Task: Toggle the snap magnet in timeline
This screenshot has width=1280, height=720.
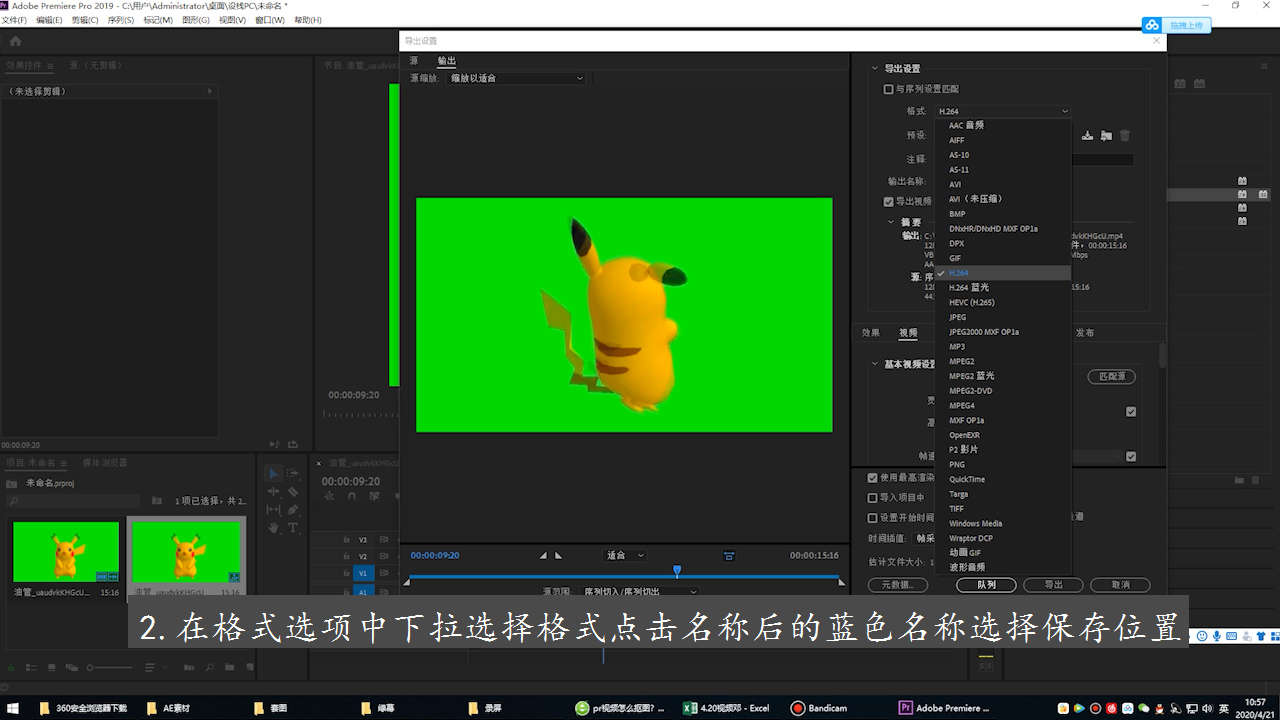Action: click(351, 496)
